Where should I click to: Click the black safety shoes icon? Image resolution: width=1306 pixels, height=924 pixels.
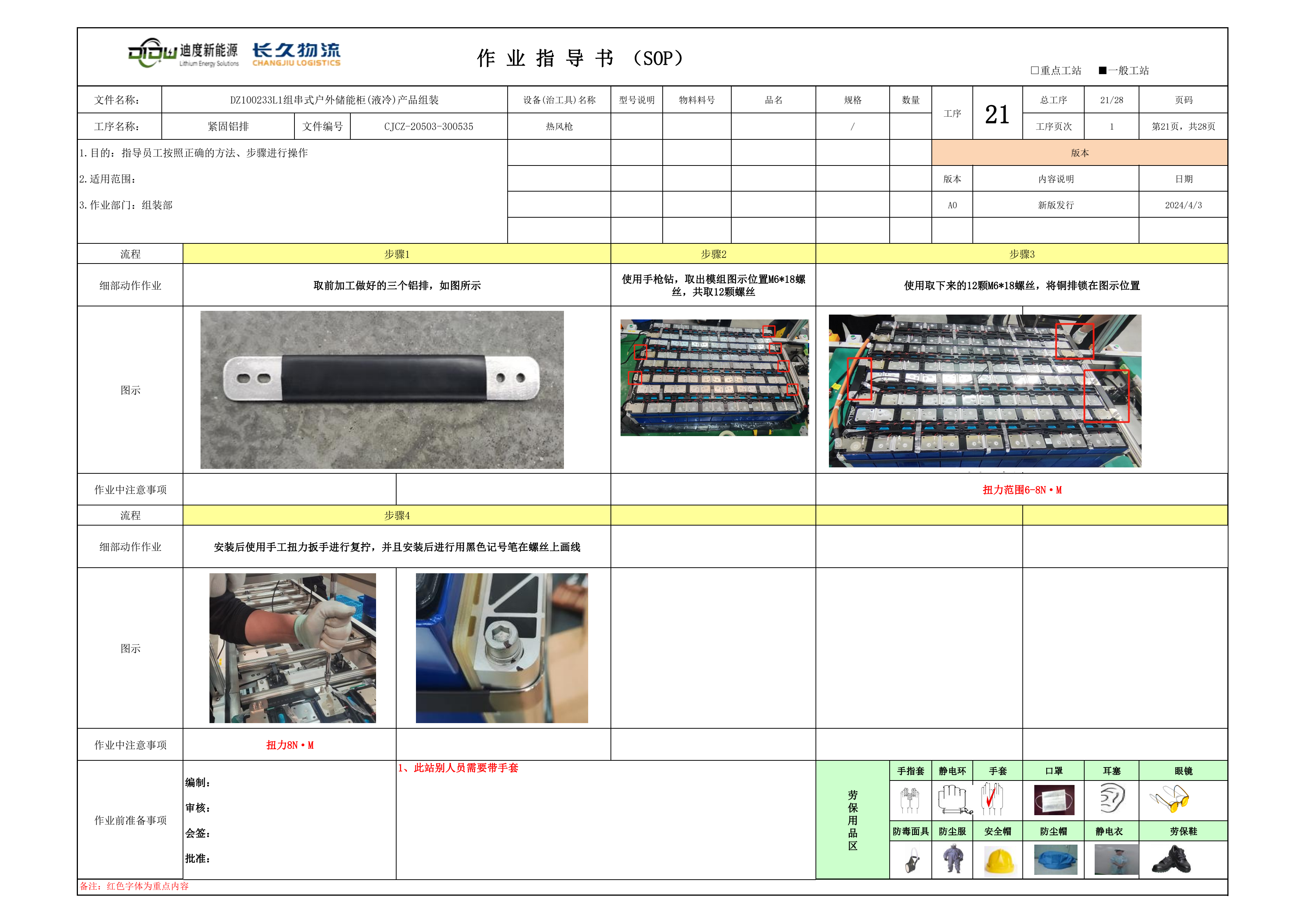(x=1171, y=860)
